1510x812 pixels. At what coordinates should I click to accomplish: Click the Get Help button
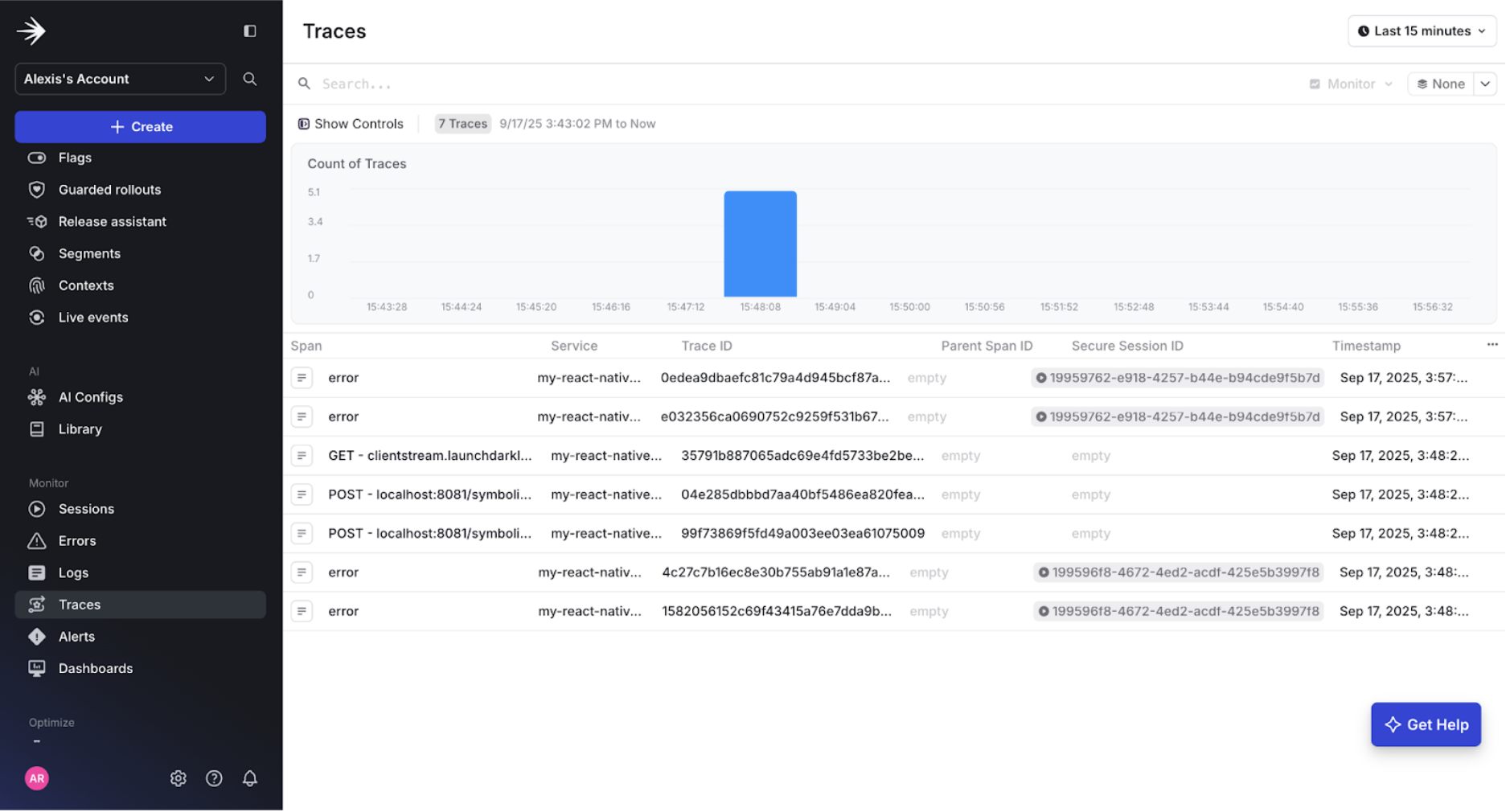pos(1426,724)
